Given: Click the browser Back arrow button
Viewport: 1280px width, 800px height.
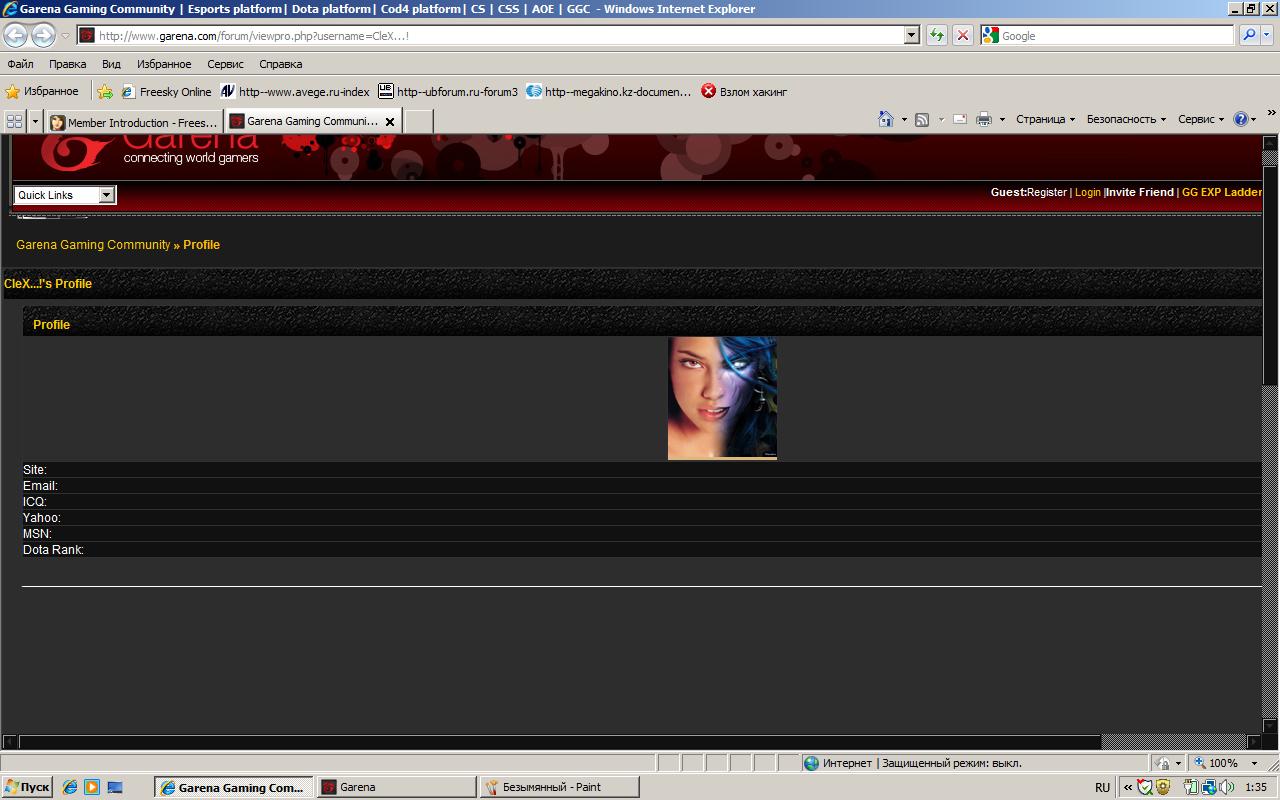Looking at the screenshot, I should (16, 36).
